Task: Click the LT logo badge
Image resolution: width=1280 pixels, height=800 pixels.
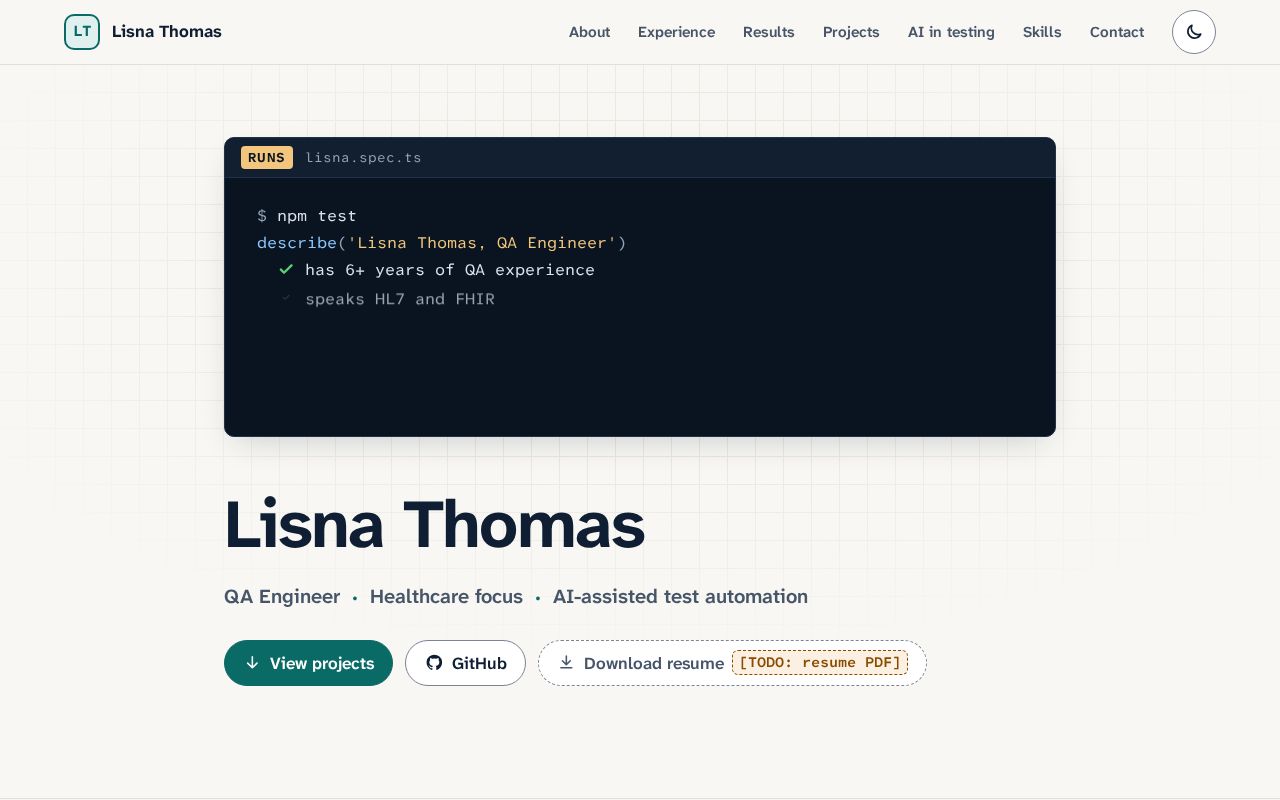Action: point(82,32)
